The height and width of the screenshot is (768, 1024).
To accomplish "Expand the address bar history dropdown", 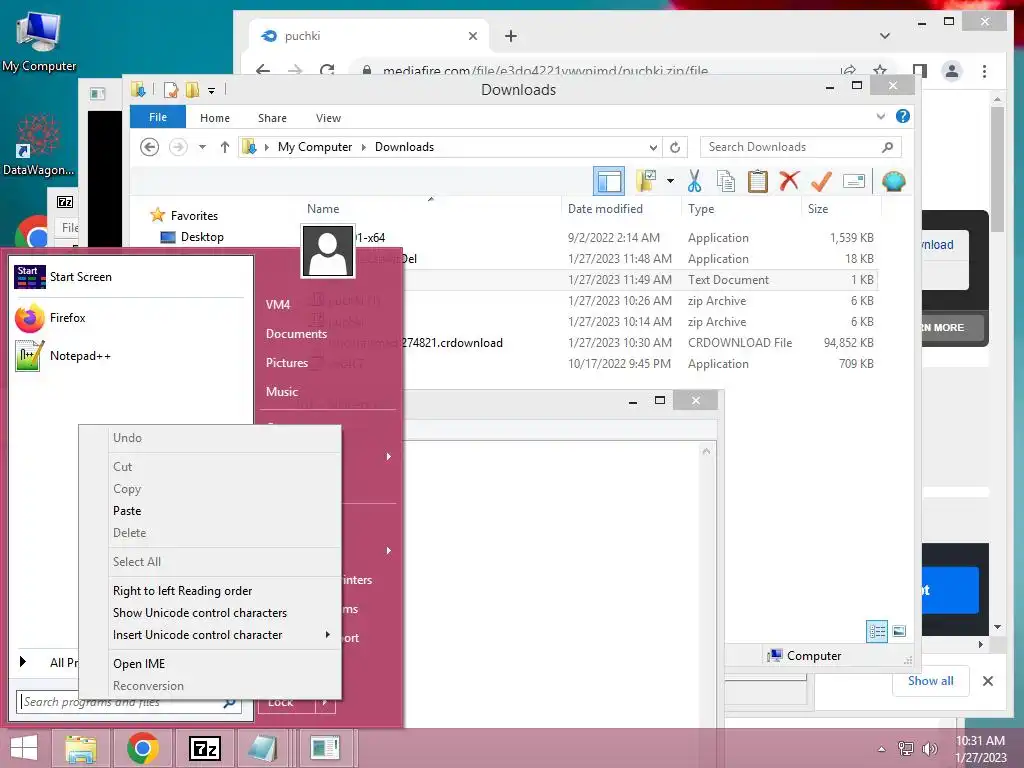I will [653, 148].
